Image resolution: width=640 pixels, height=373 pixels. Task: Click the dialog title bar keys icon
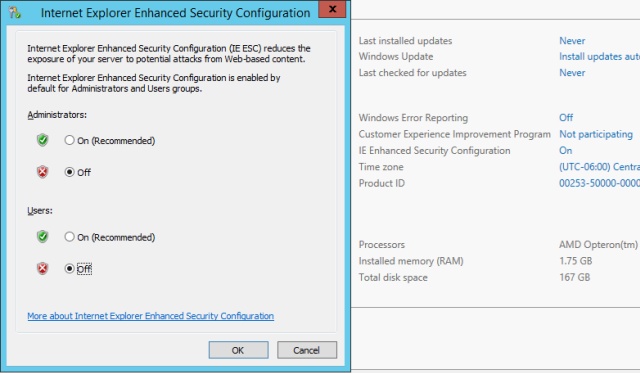(x=15, y=13)
